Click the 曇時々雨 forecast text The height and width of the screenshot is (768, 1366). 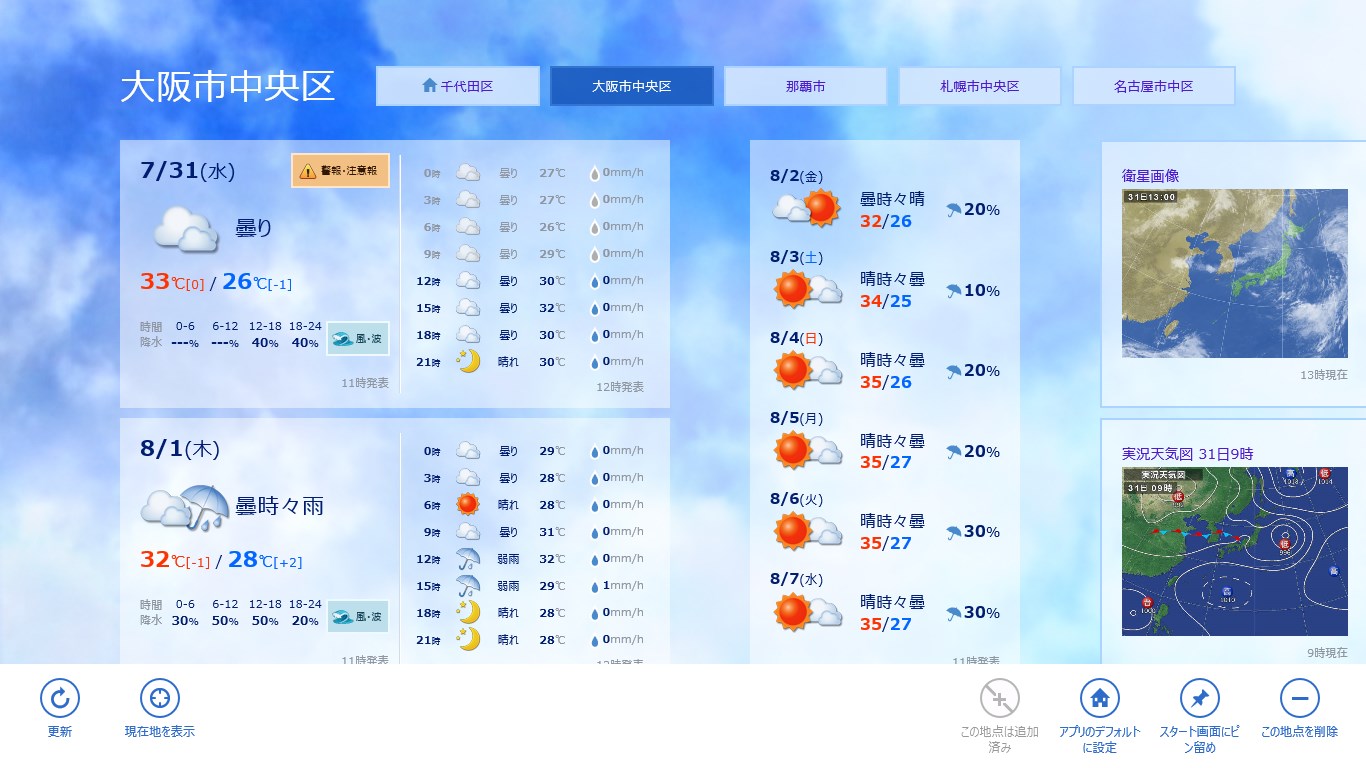(x=280, y=506)
